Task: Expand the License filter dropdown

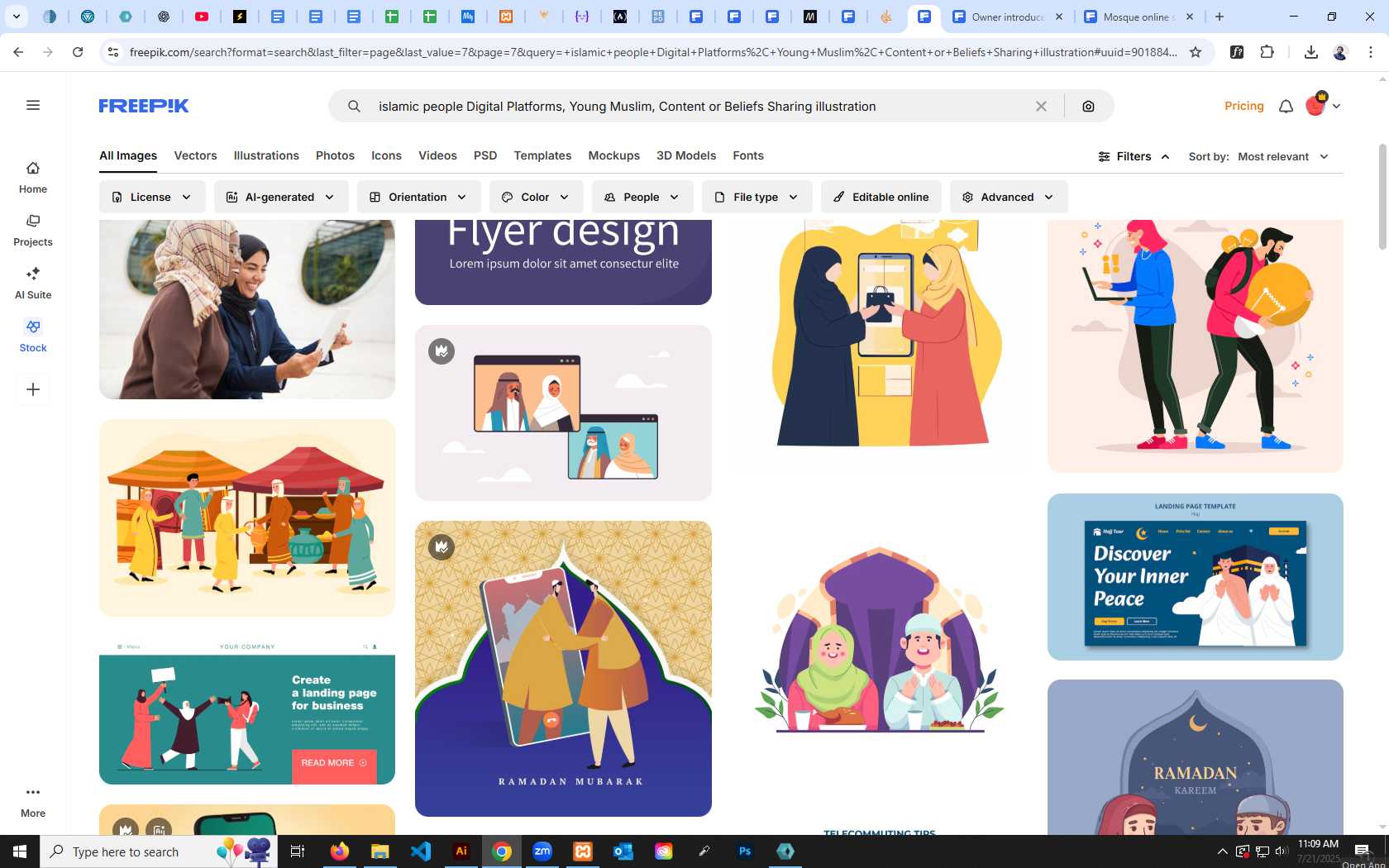Action: pos(152,197)
